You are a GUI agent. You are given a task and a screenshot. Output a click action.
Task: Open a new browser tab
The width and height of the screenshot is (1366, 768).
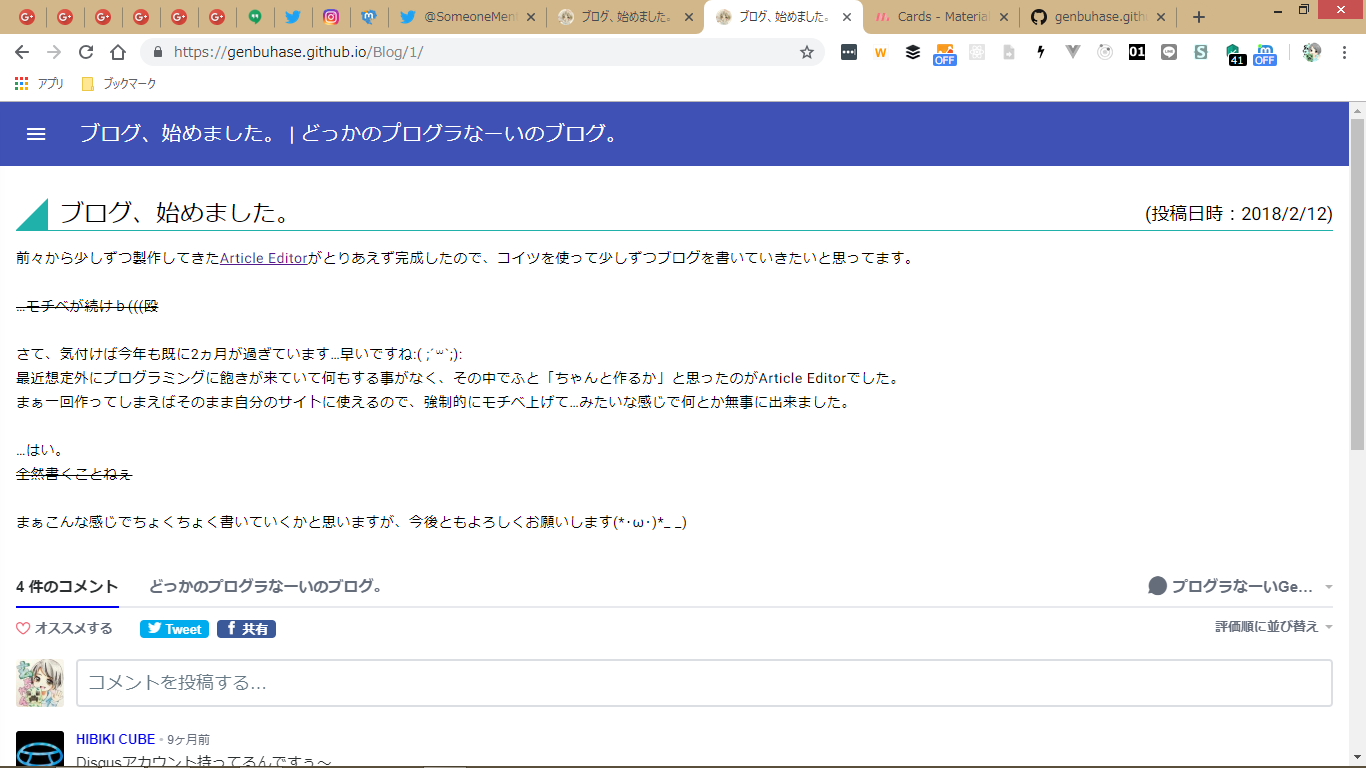tap(1199, 17)
